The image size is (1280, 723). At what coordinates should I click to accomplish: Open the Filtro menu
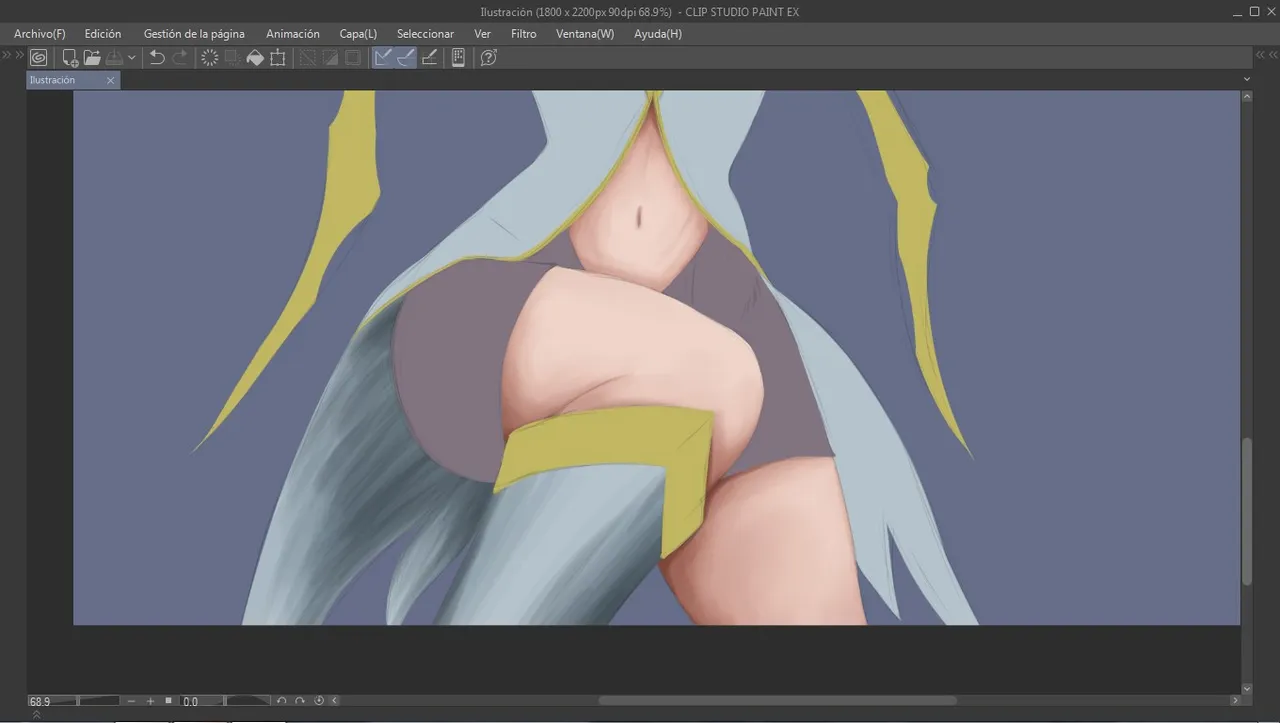coord(524,34)
